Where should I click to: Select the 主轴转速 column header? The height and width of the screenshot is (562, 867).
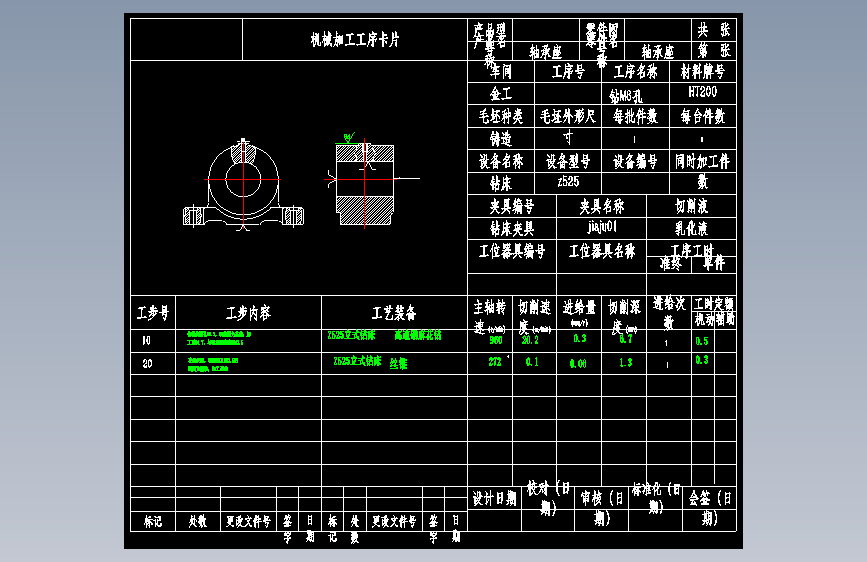[x=490, y=315]
